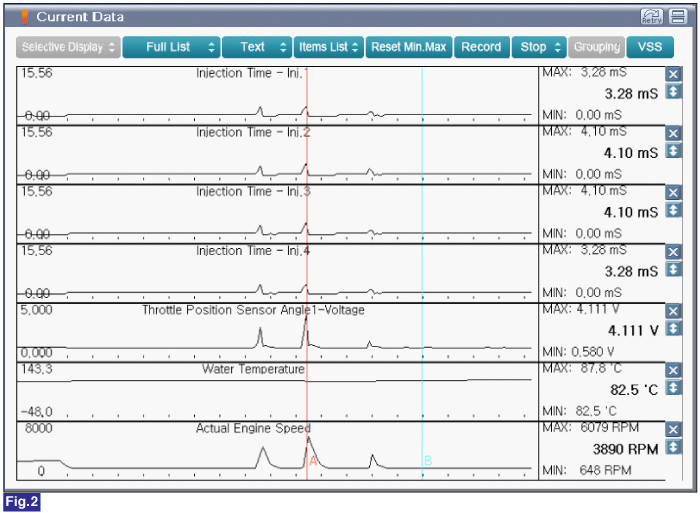This screenshot has height=513, width=700.
Task: Click the 82.5 °C current value
Action: pyautogui.click(x=634, y=390)
